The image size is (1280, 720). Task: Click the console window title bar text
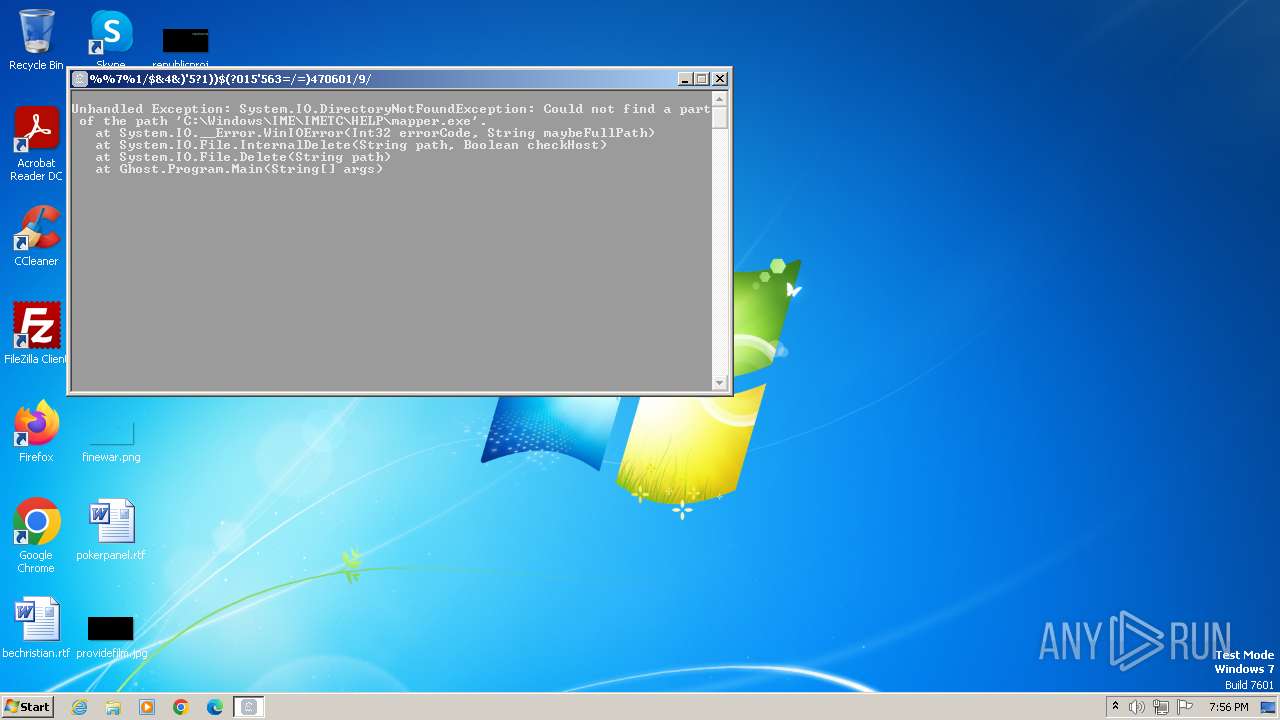231,79
